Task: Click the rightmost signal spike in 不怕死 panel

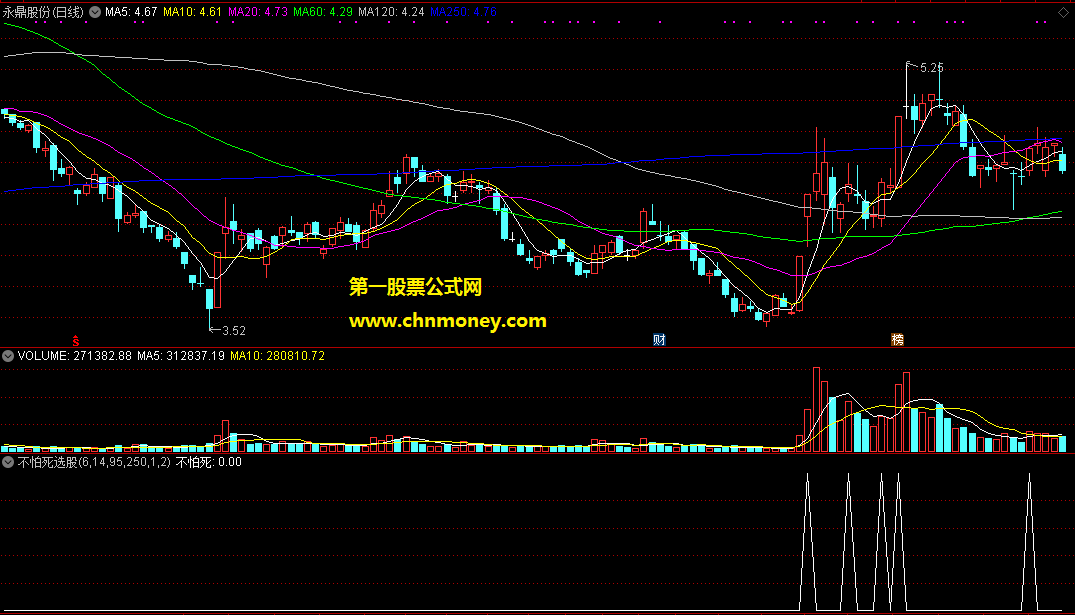Action: (1029, 542)
